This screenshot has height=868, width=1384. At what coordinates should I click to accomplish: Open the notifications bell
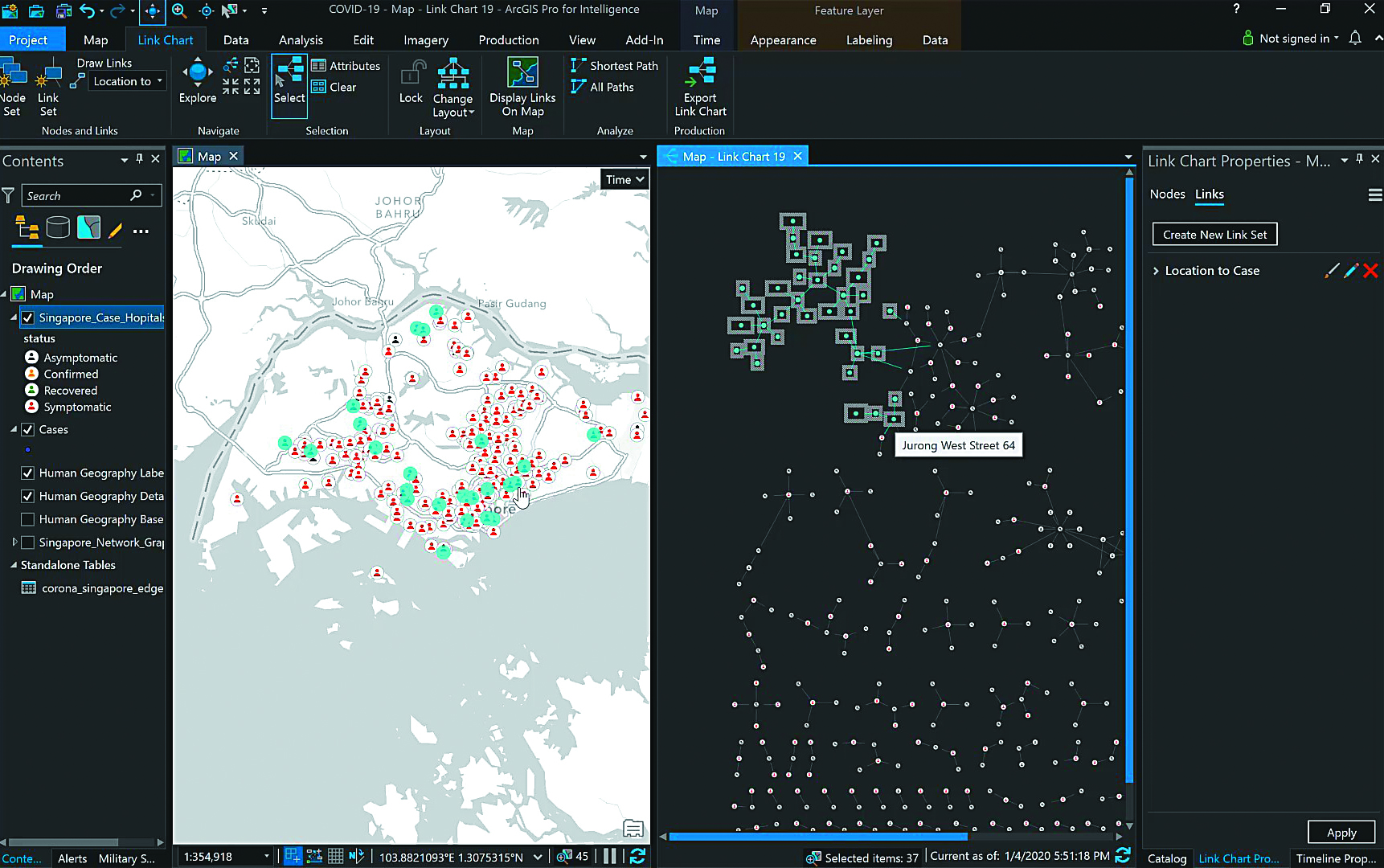1355,38
